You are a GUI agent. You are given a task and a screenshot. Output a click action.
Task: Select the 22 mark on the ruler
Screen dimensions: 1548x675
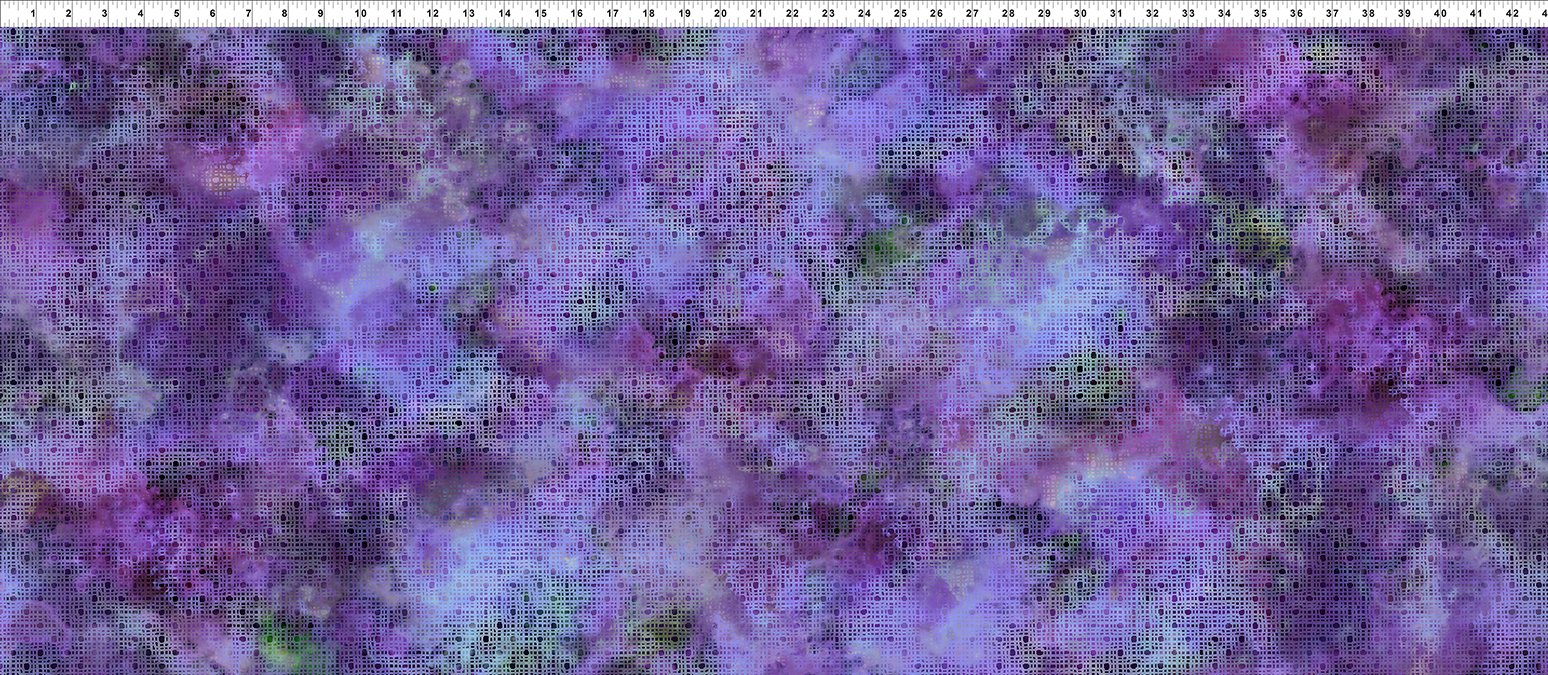point(792,14)
